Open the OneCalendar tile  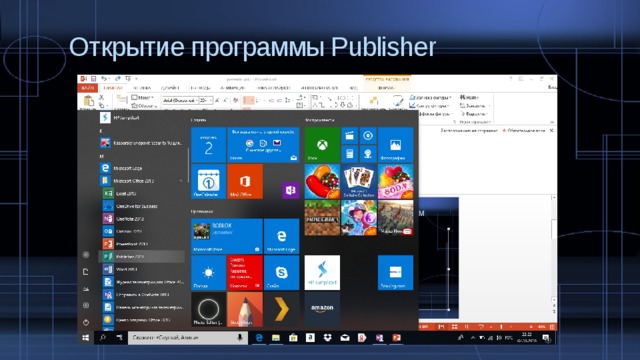[209, 181]
